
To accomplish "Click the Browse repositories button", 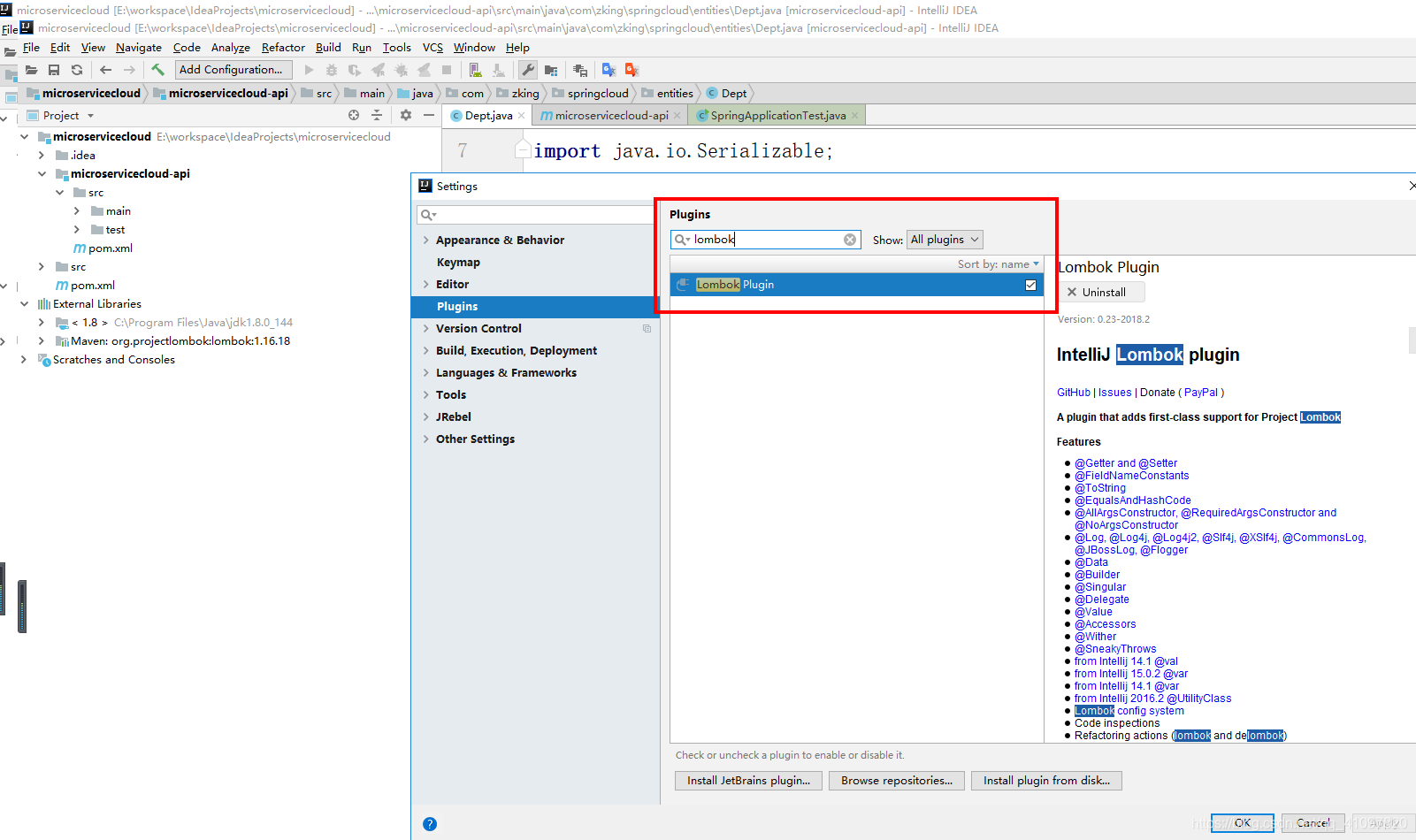I will tap(897, 781).
